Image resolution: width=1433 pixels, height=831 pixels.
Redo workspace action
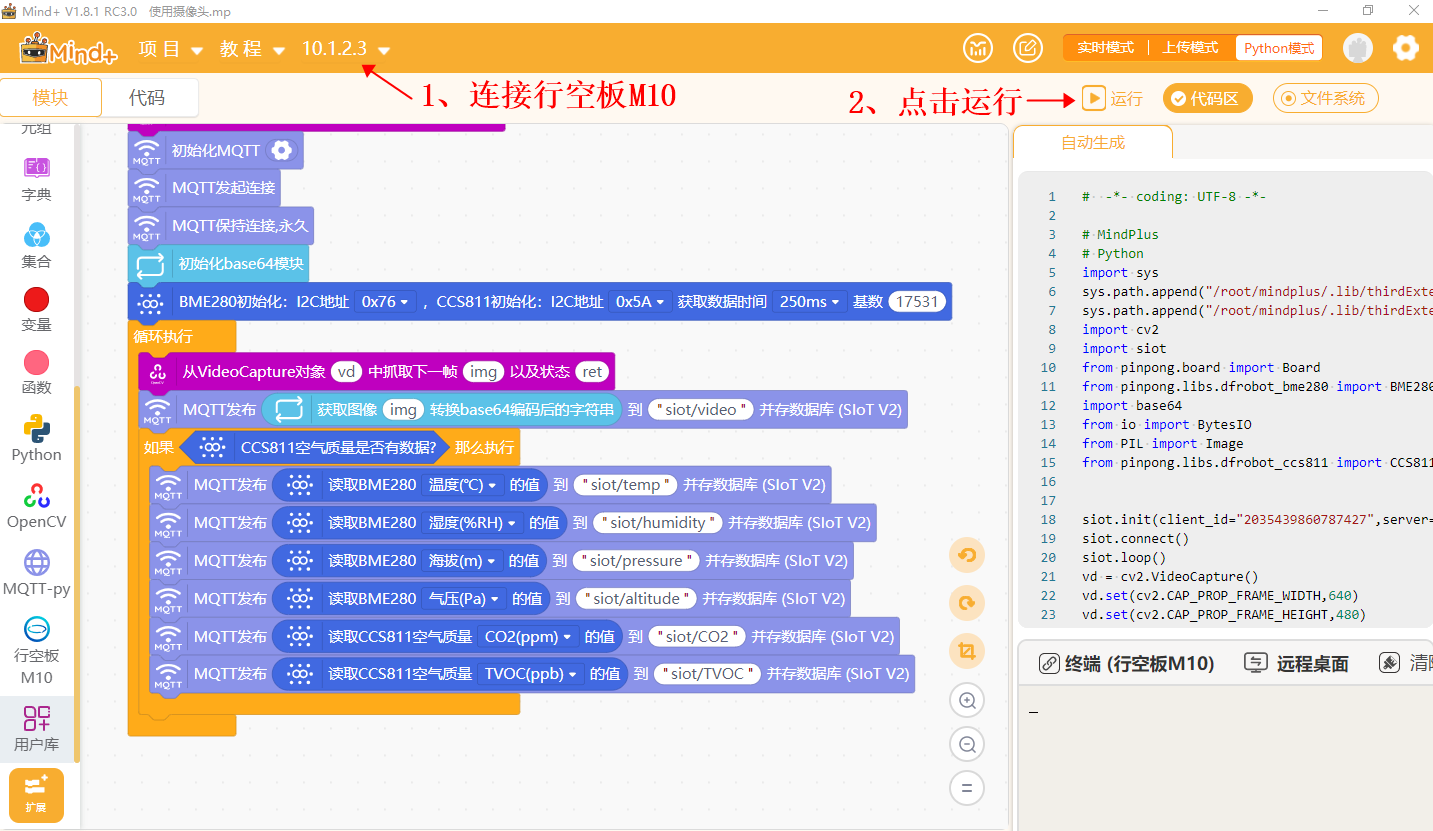point(967,603)
